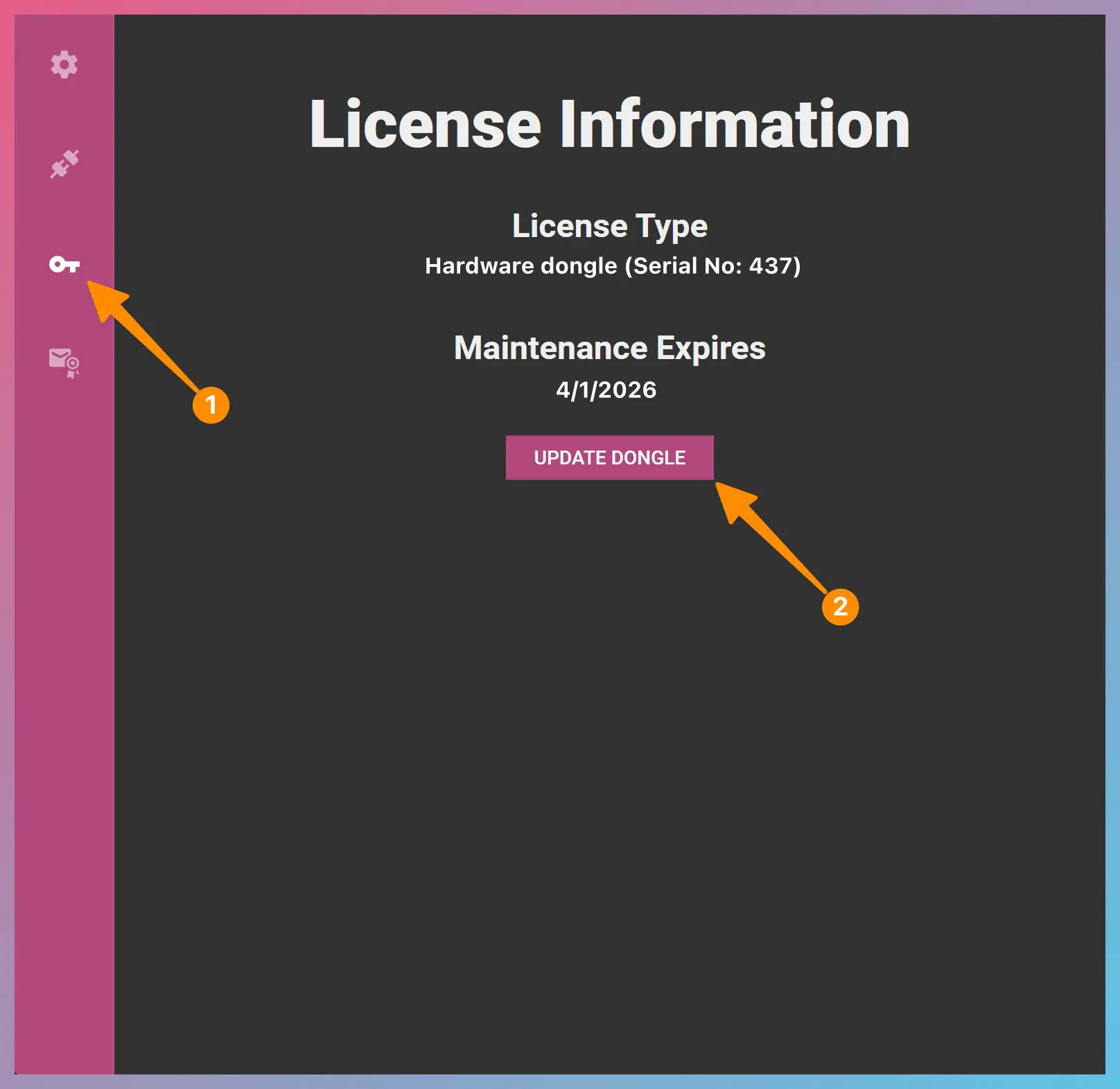Check licensing mail via envelope icon
Viewport: 1120px width, 1089px height.
tap(63, 362)
